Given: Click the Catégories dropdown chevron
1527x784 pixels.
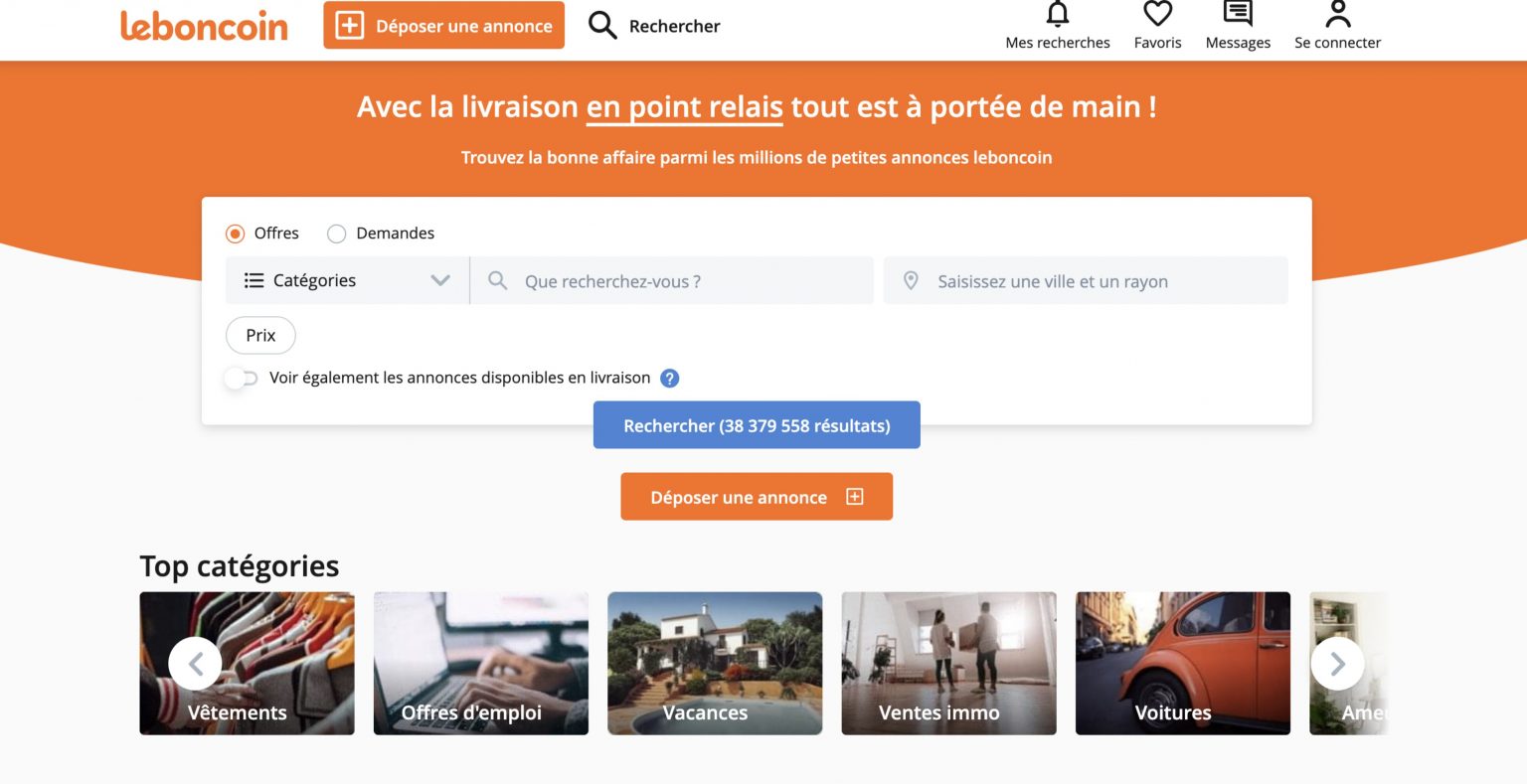Looking at the screenshot, I should pos(440,280).
